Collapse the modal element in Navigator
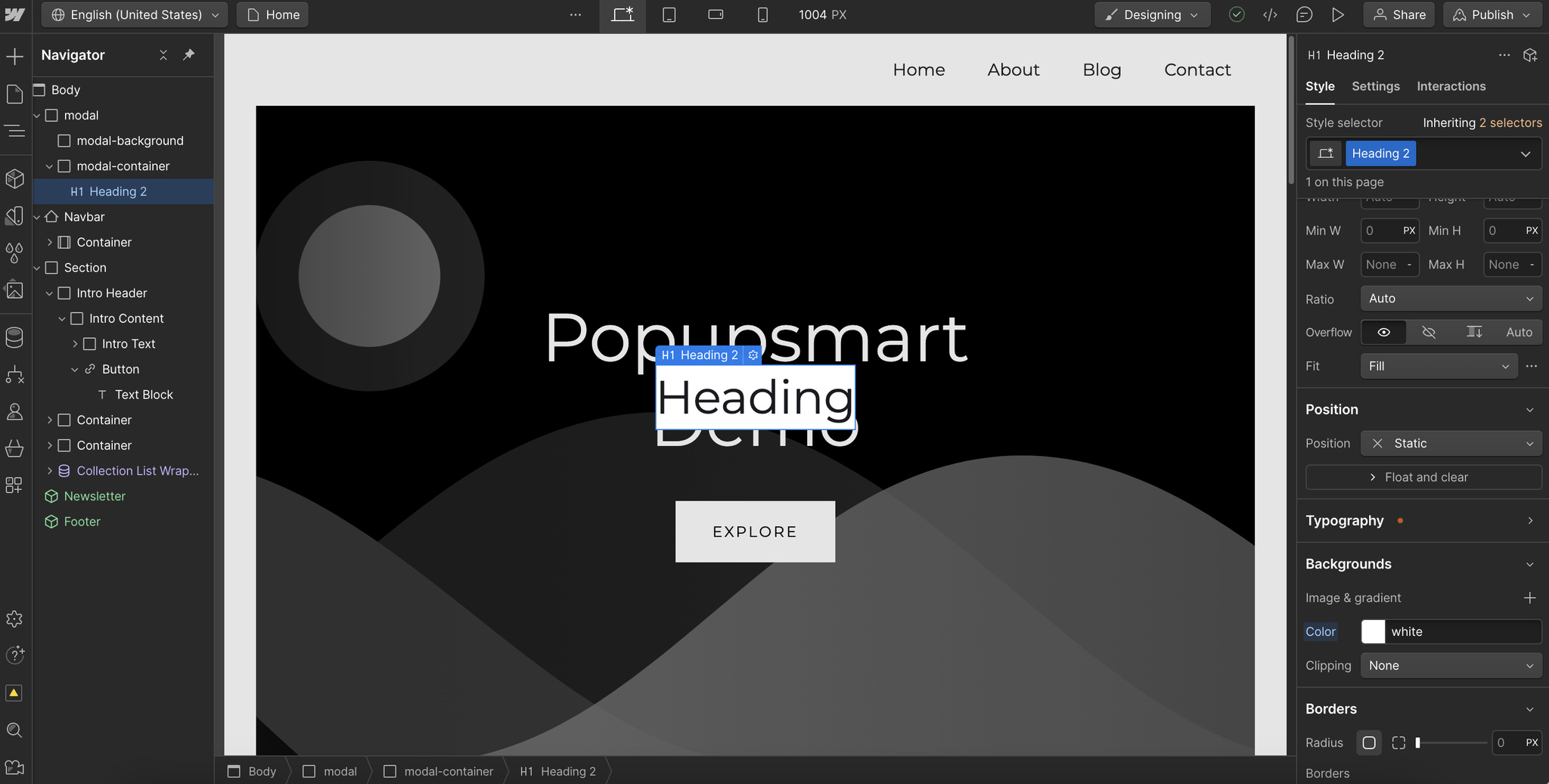 tap(37, 116)
